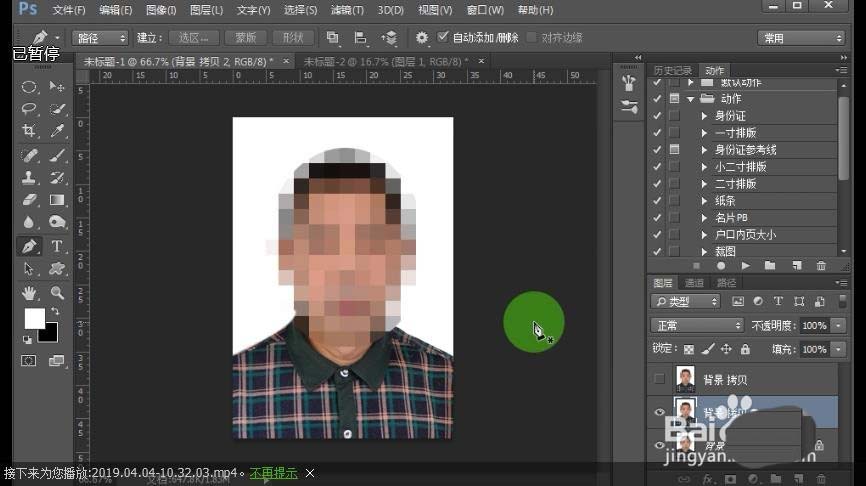Select the Elliptical Marquee tool
The image size is (866, 486).
tap(29, 87)
